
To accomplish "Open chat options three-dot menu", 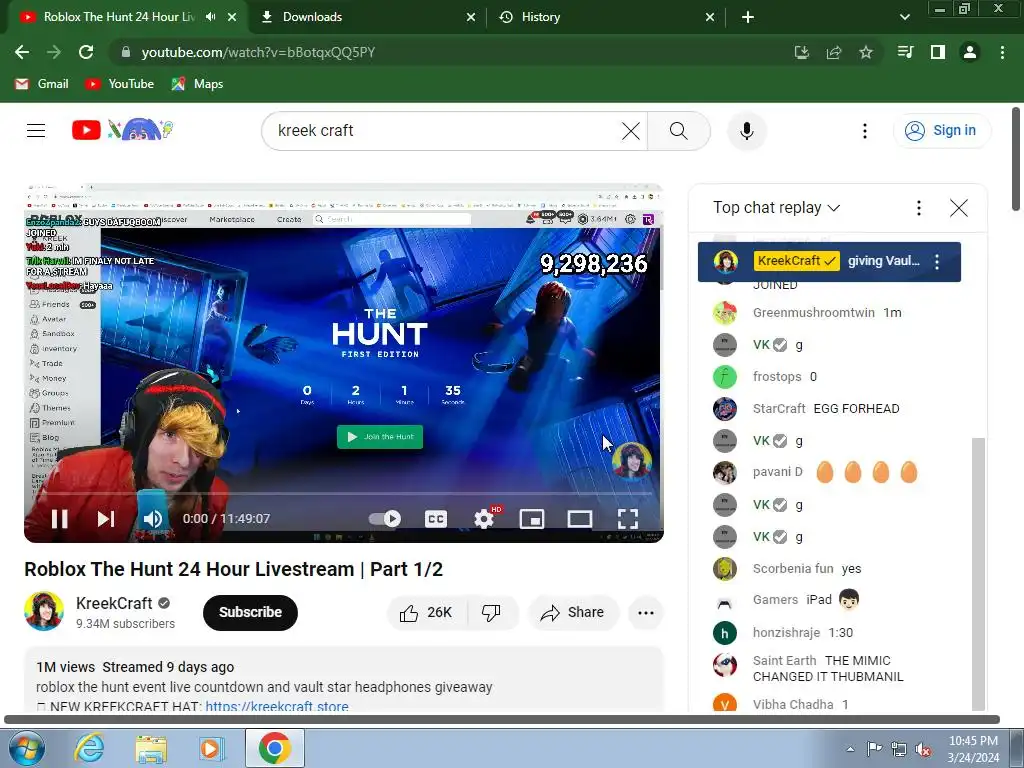I will (919, 208).
